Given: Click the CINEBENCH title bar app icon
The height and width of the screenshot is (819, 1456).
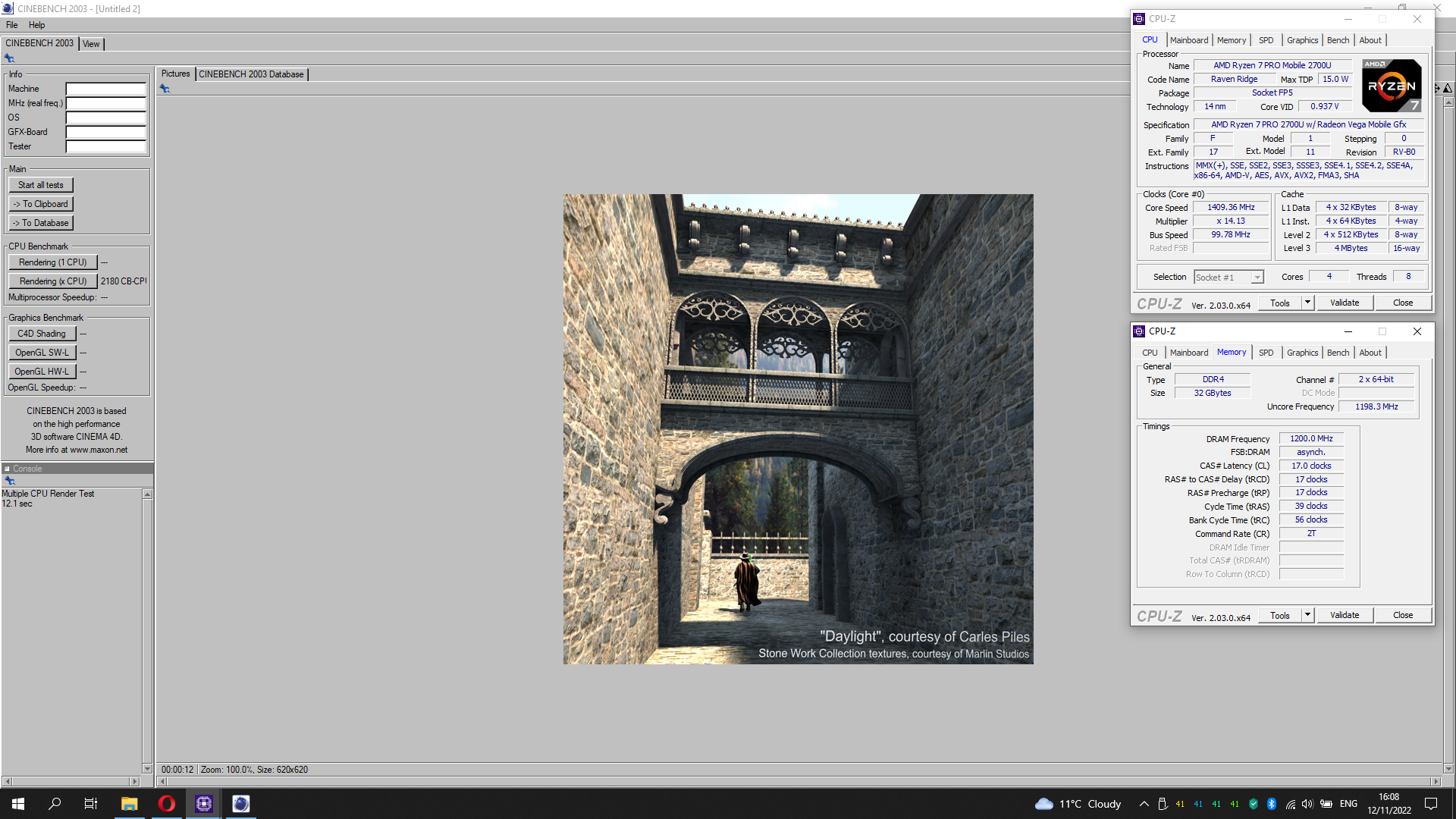Looking at the screenshot, I should 8,8.
